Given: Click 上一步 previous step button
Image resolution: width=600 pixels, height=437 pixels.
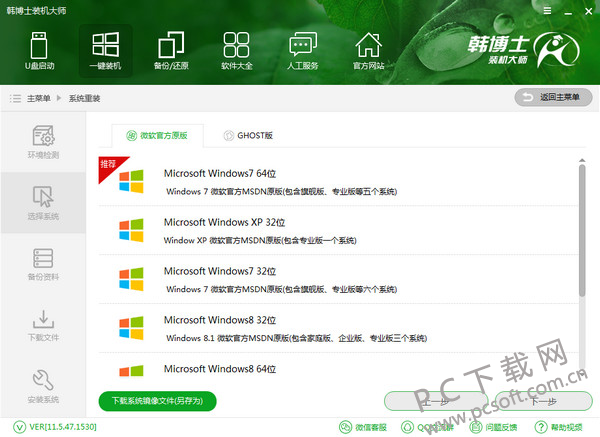Looking at the screenshot, I should tap(435, 401).
